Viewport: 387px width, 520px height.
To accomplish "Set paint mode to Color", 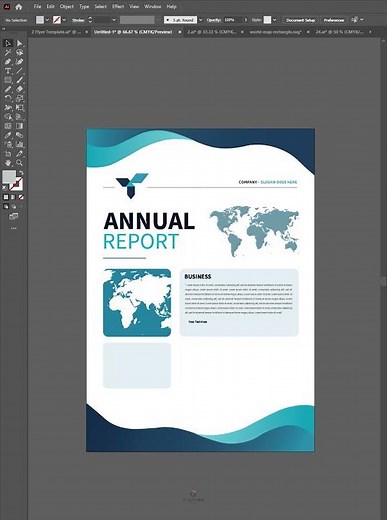I will point(6,197).
